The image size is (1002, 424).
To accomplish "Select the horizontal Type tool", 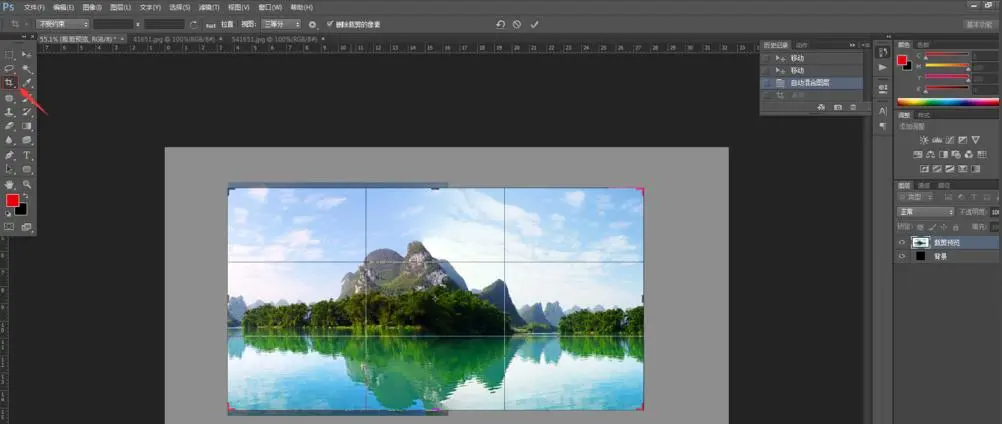I will (x=27, y=156).
